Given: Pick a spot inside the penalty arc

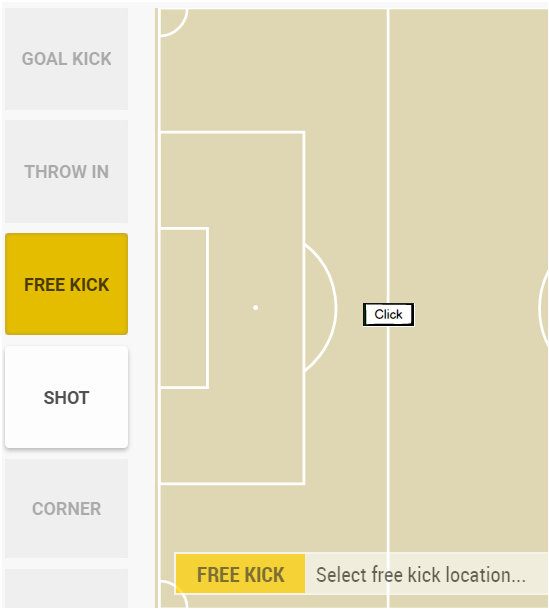Looking at the screenshot, I should click(320, 308).
